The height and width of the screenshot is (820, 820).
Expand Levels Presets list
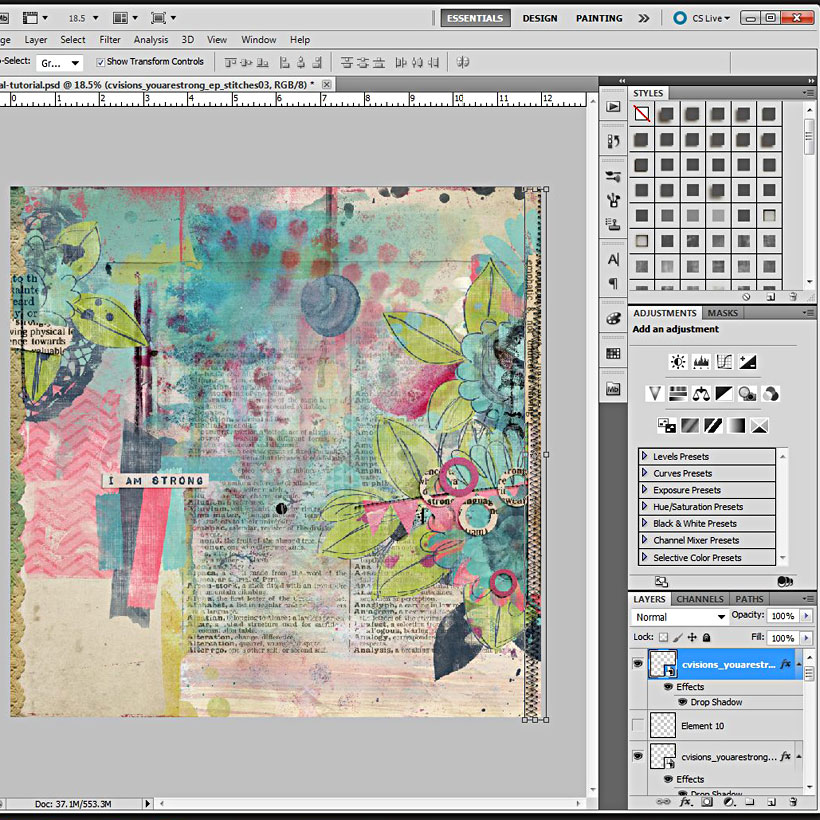click(x=644, y=457)
